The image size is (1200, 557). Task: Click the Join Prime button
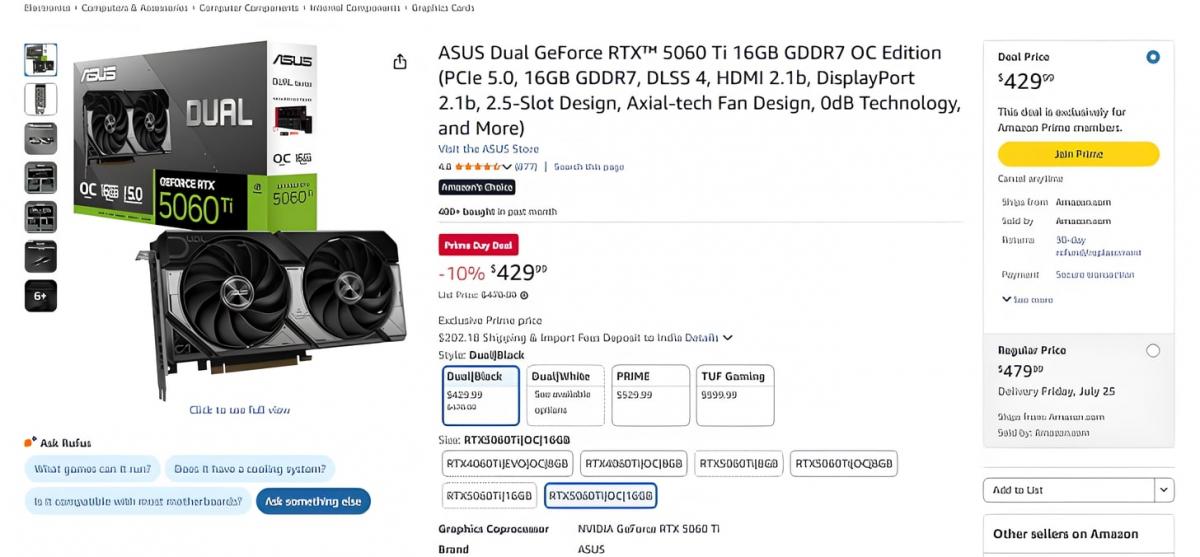point(1078,154)
